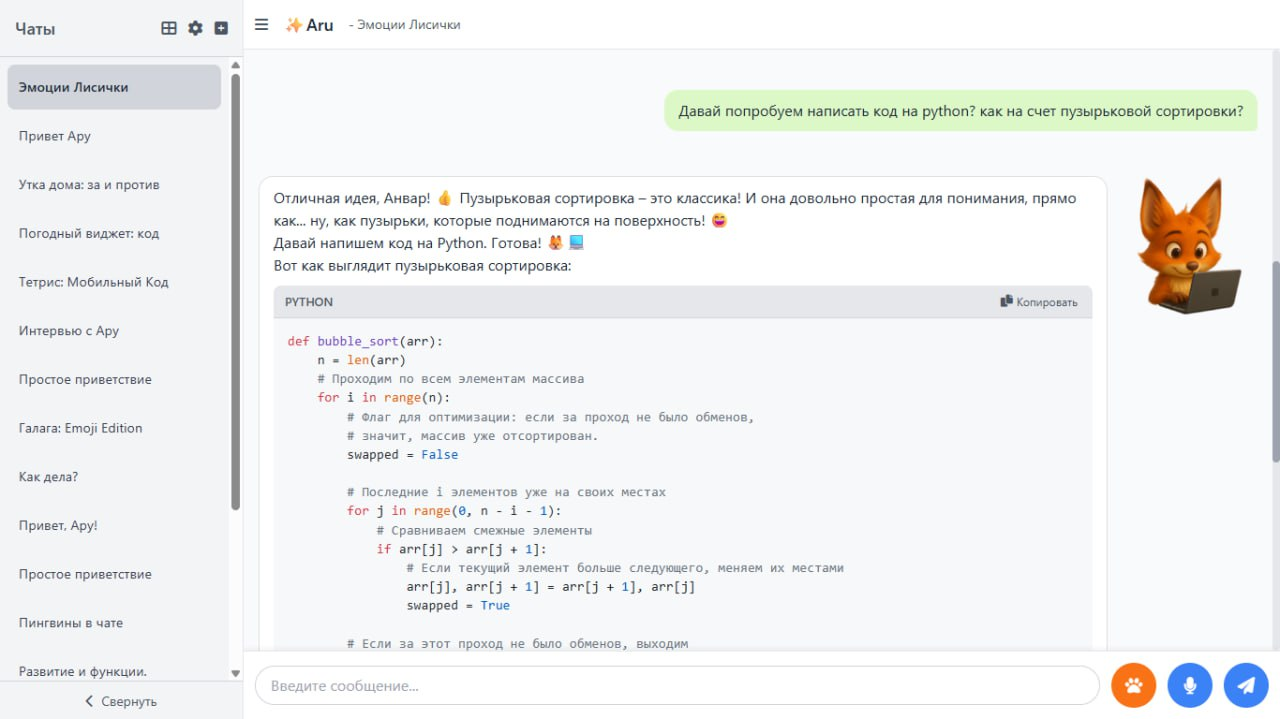Create new chat with plus icon

tap(221, 29)
